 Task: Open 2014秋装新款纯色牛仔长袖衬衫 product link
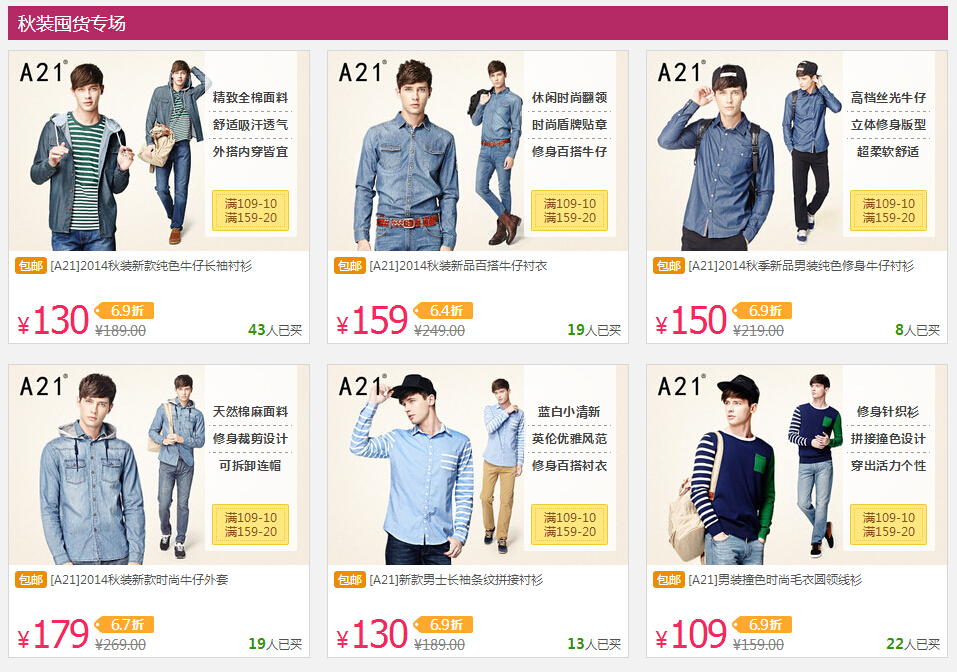click(x=151, y=266)
